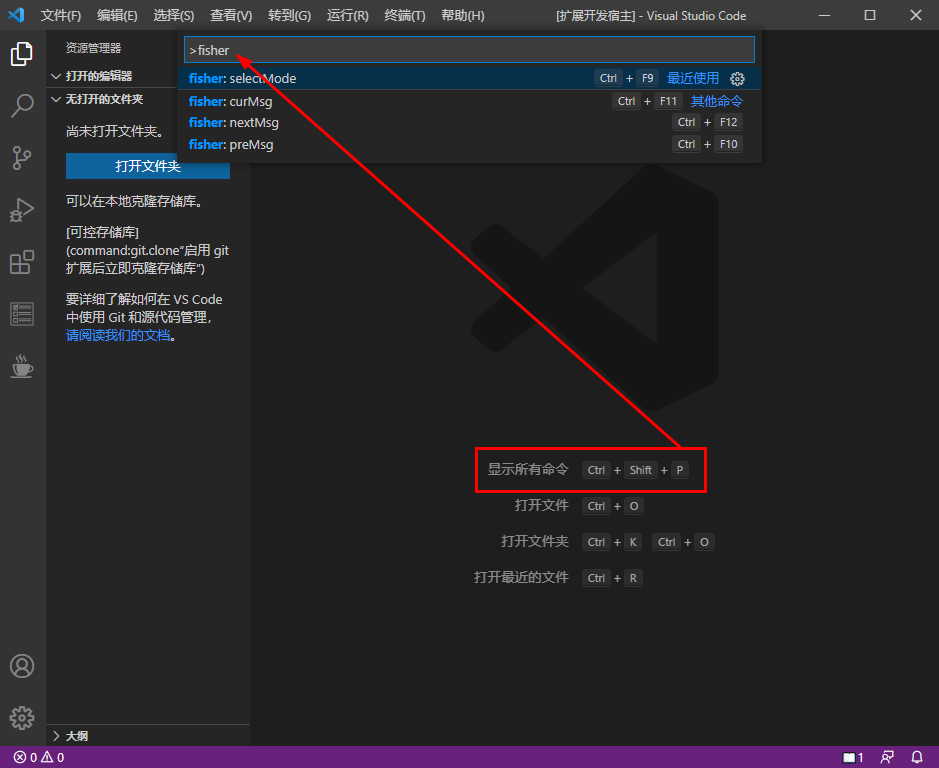Screen dimensions: 939x768
Task: Open the notifications bell in status bar
Action: (917, 757)
